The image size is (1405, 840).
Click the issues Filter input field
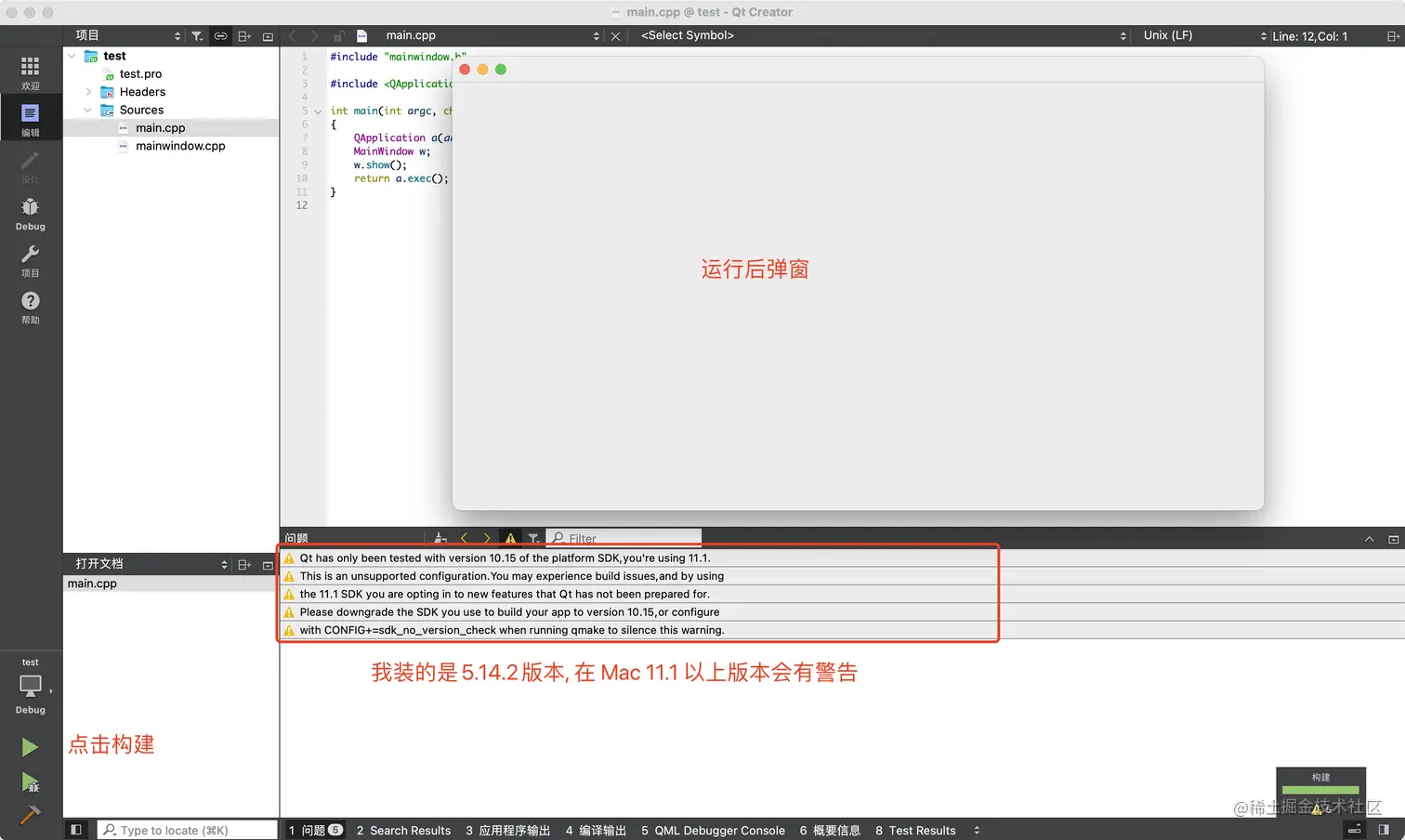coord(624,538)
